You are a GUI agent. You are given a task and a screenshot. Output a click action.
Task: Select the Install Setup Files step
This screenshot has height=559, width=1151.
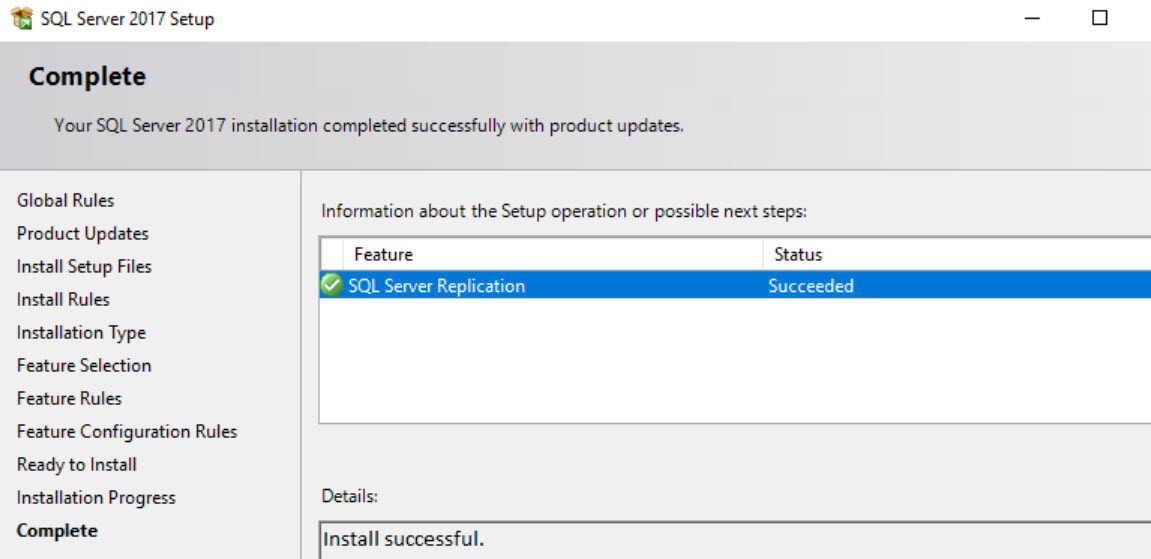pos(84,266)
